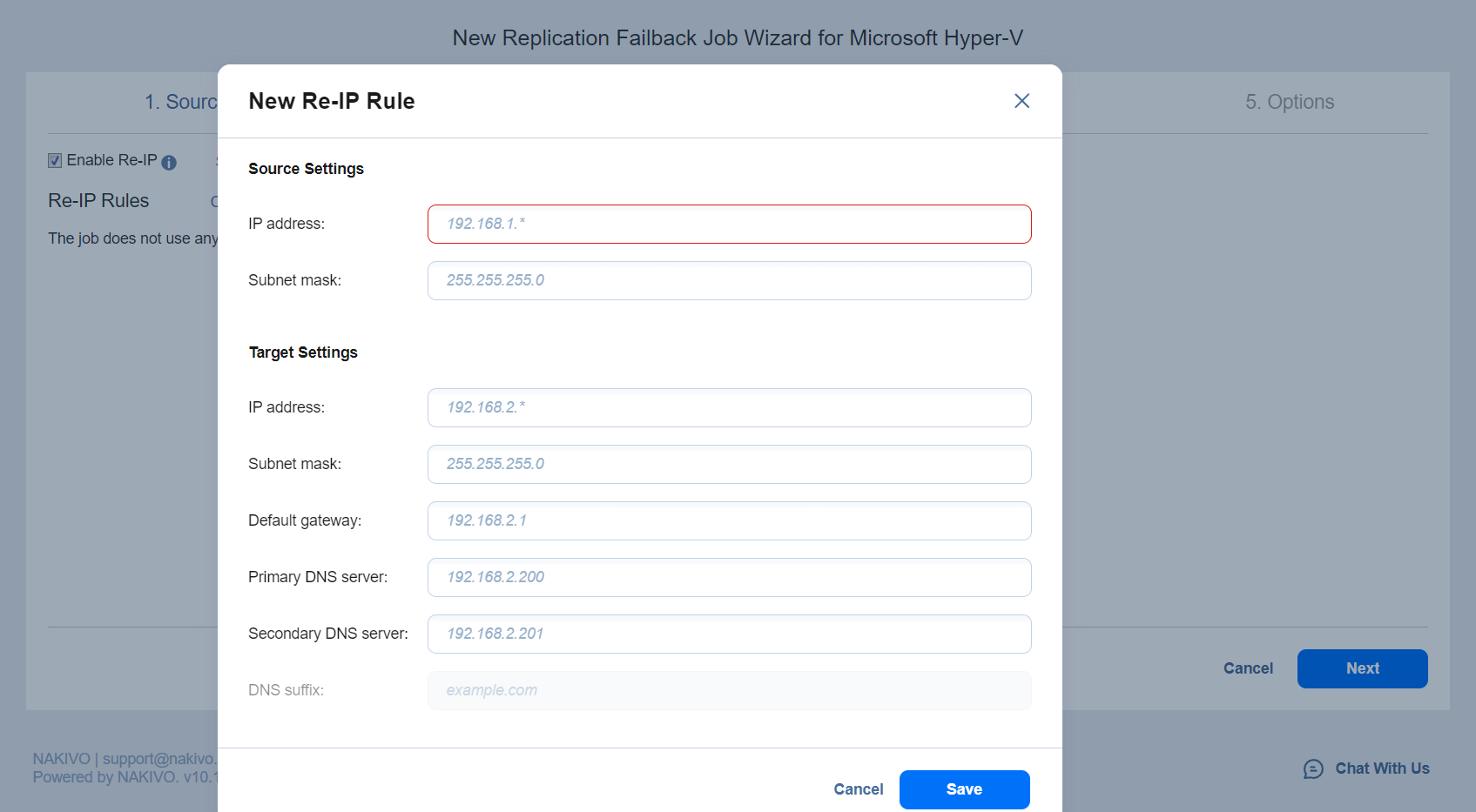
Task: Click the Target Settings Subnet mask field
Action: tap(729, 465)
